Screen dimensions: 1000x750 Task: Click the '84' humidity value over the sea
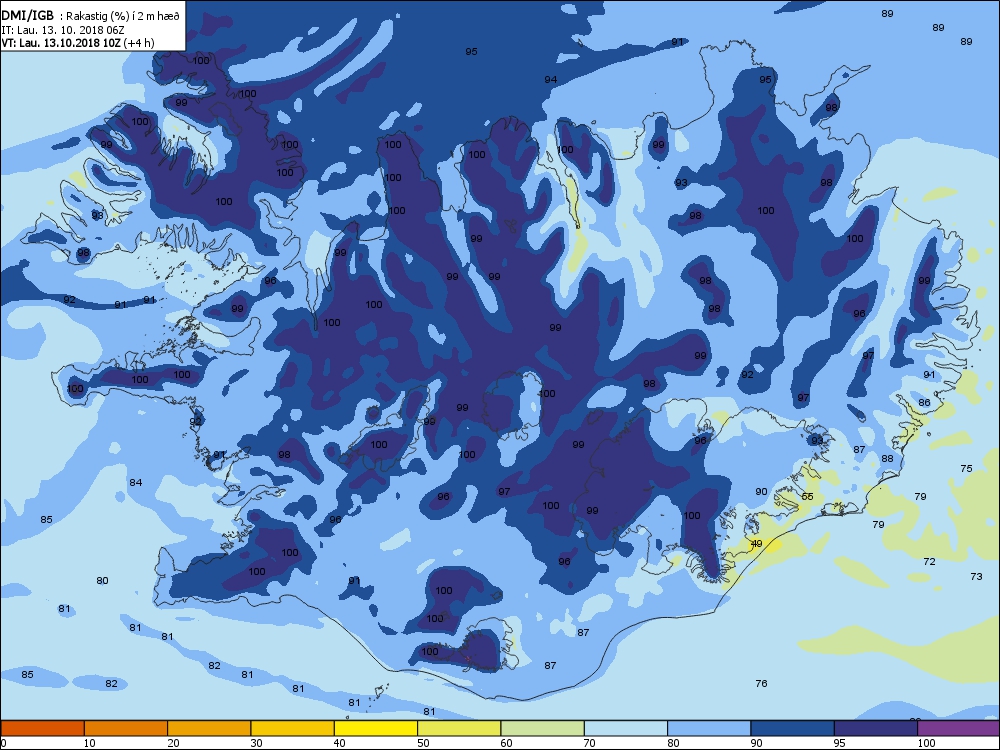pyautogui.click(x=136, y=483)
